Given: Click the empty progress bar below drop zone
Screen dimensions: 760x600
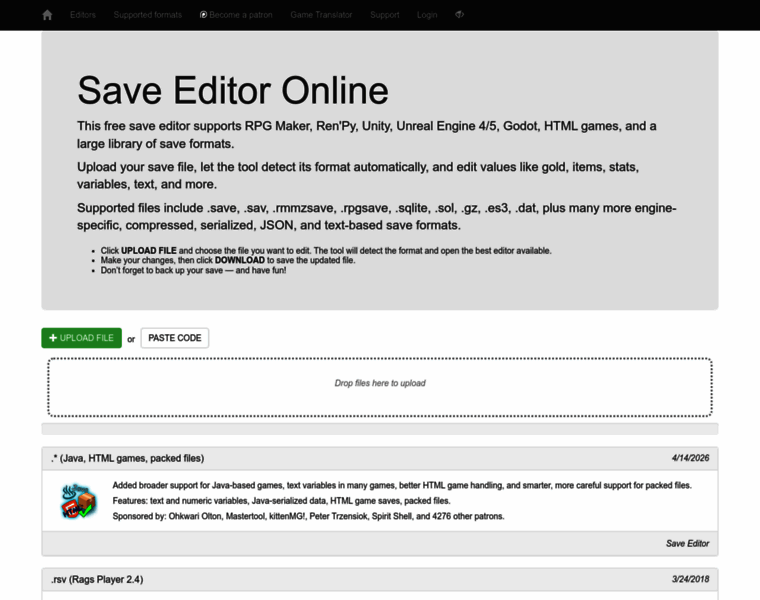Looking at the screenshot, I should (380, 429).
